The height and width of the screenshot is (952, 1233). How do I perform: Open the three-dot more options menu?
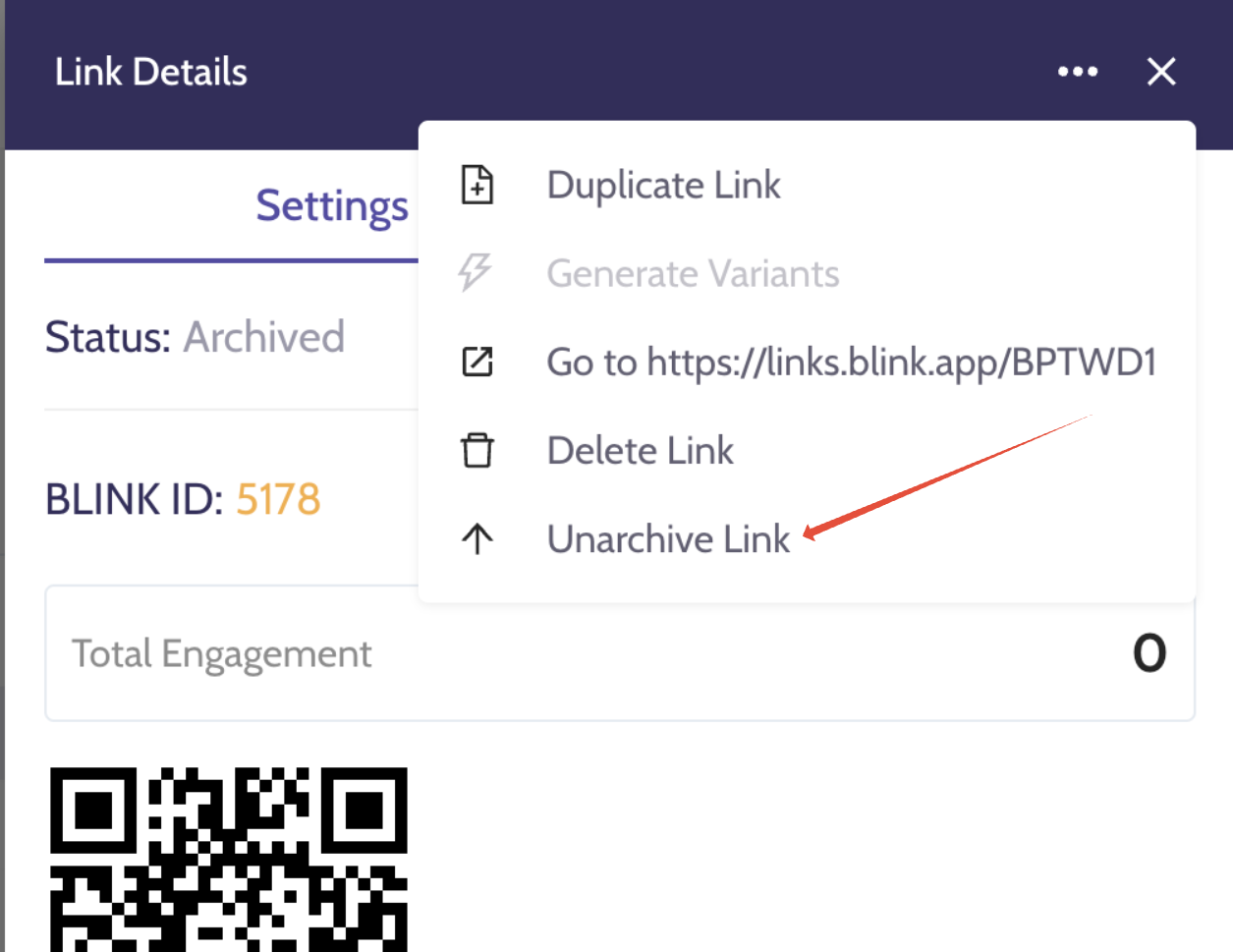pos(1078,72)
